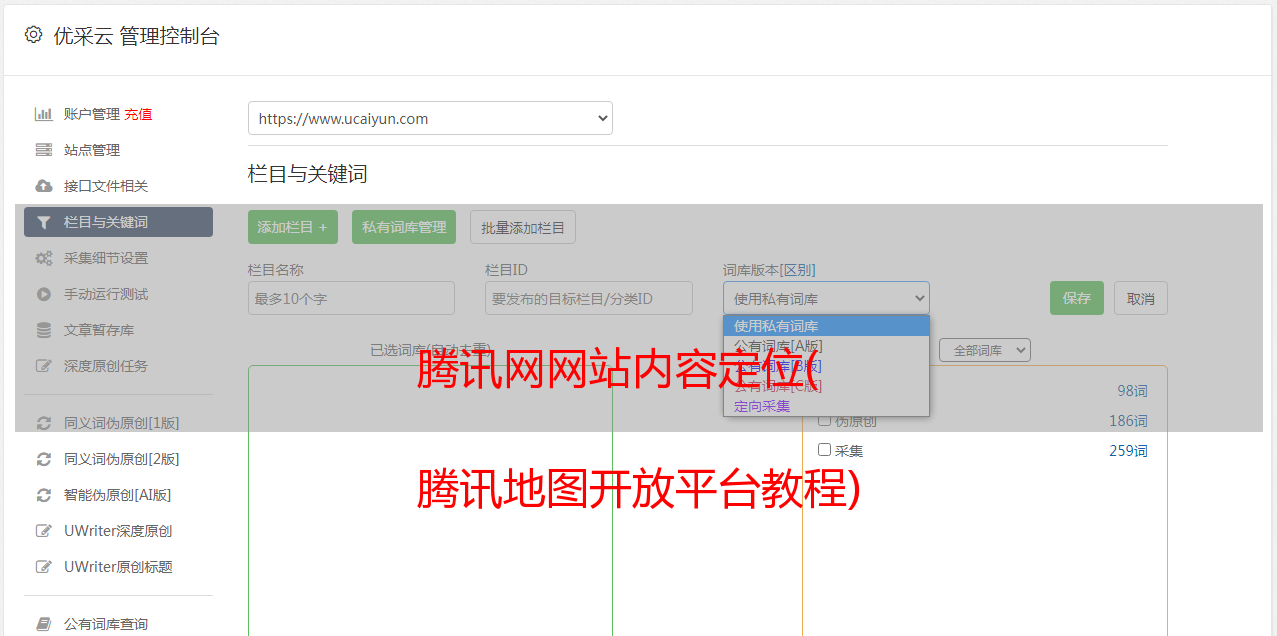Click the 批量添加栏目 button

[523, 227]
